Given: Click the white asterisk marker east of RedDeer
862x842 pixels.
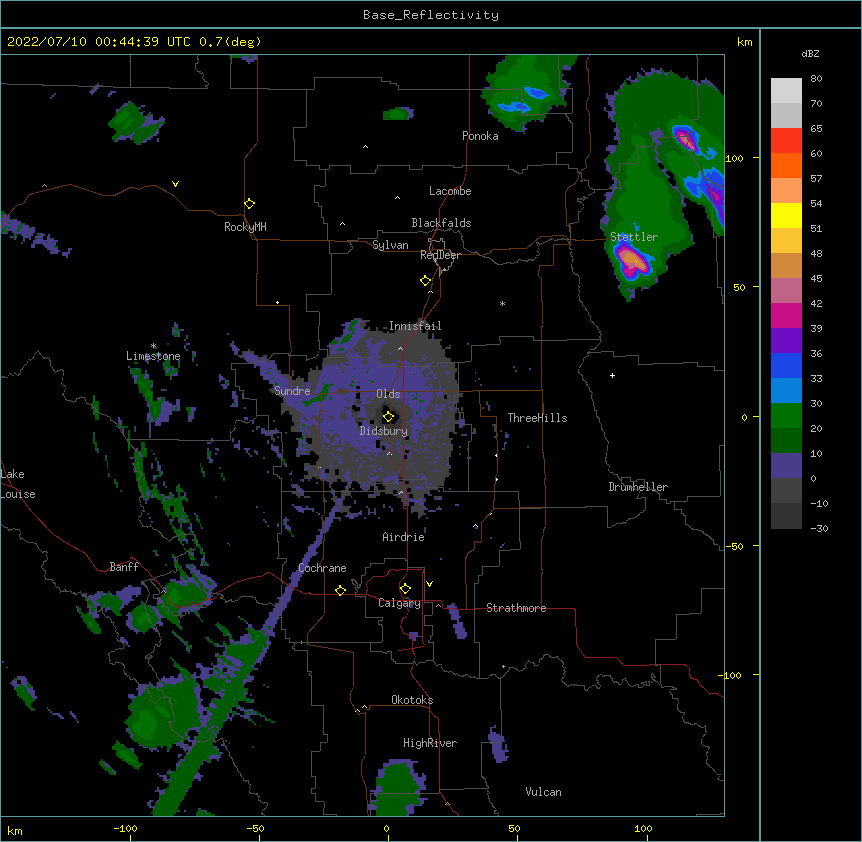Looking at the screenshot, I should click(502, 303).
